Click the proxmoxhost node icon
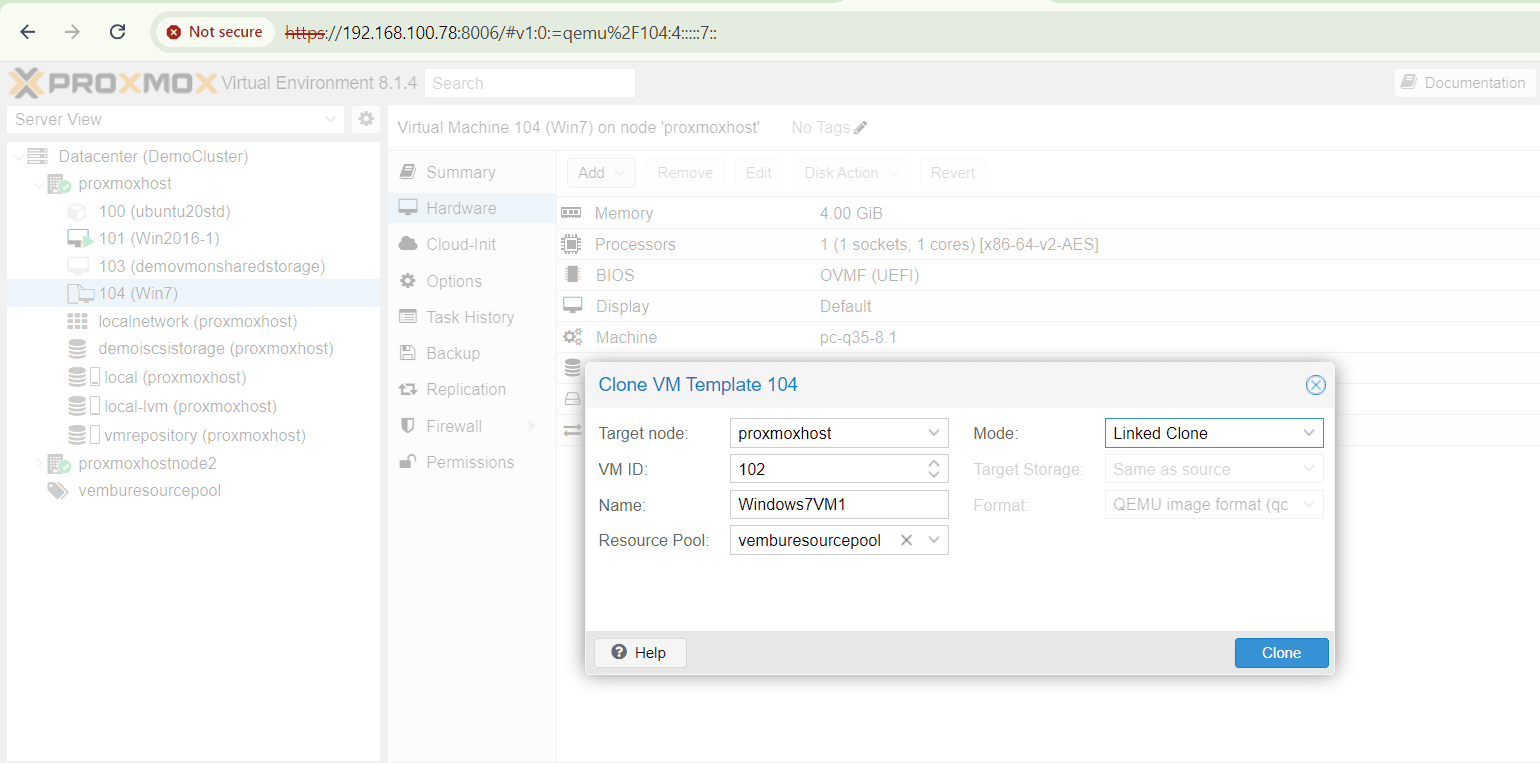Viewport: 1540px width, 763px height. point(58,184)
